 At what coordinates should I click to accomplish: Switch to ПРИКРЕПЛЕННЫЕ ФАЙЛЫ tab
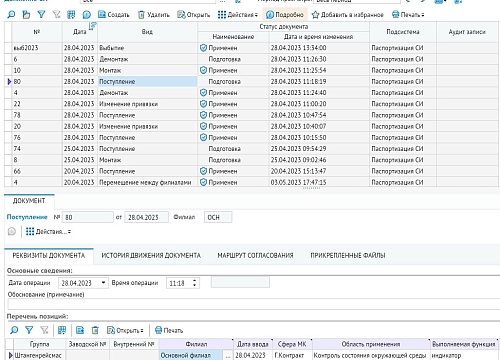pyautogui.click(x=348, y=255)
